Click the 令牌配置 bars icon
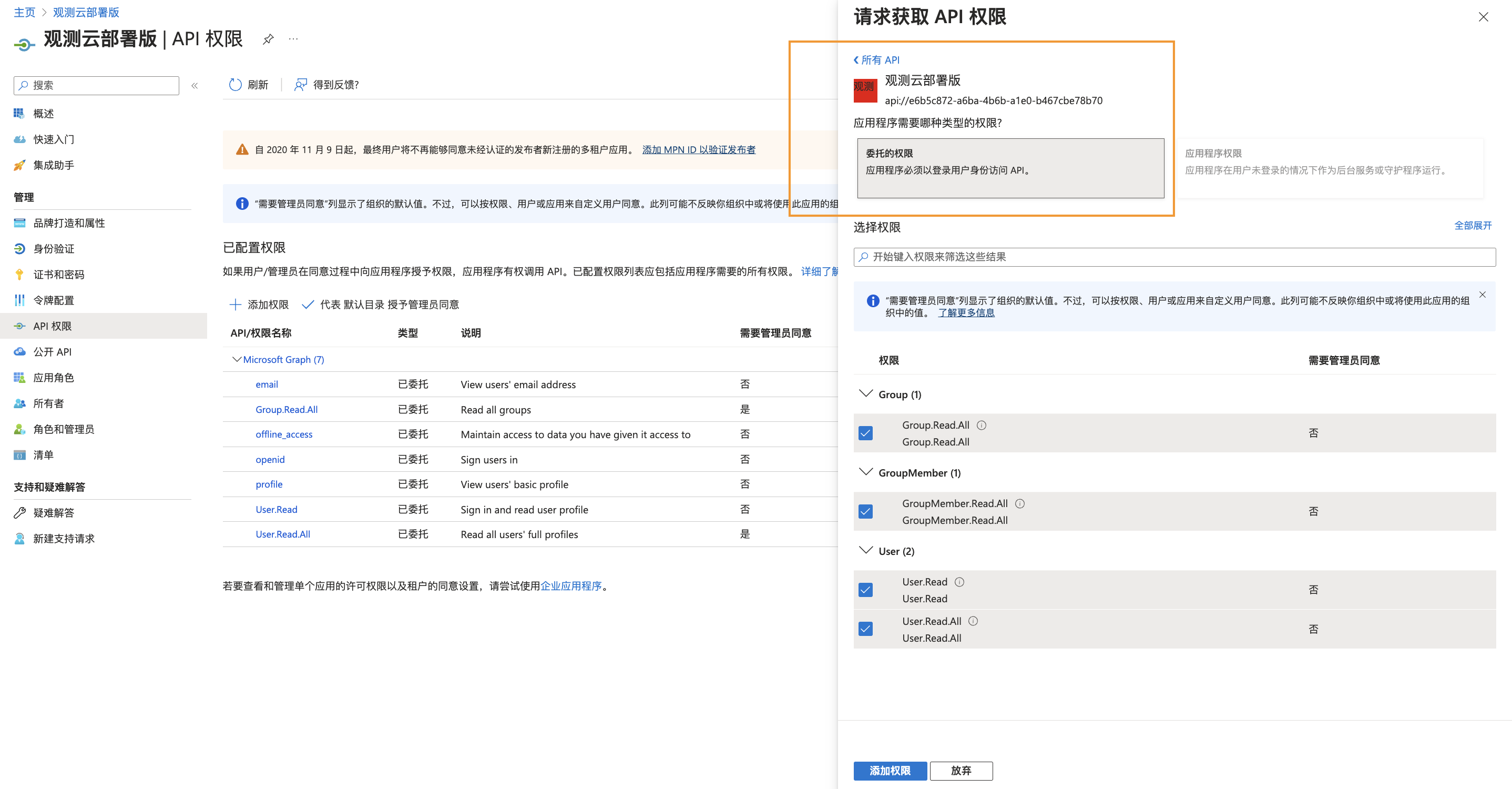The image size is (1512, 789). (x=19, y=300)
